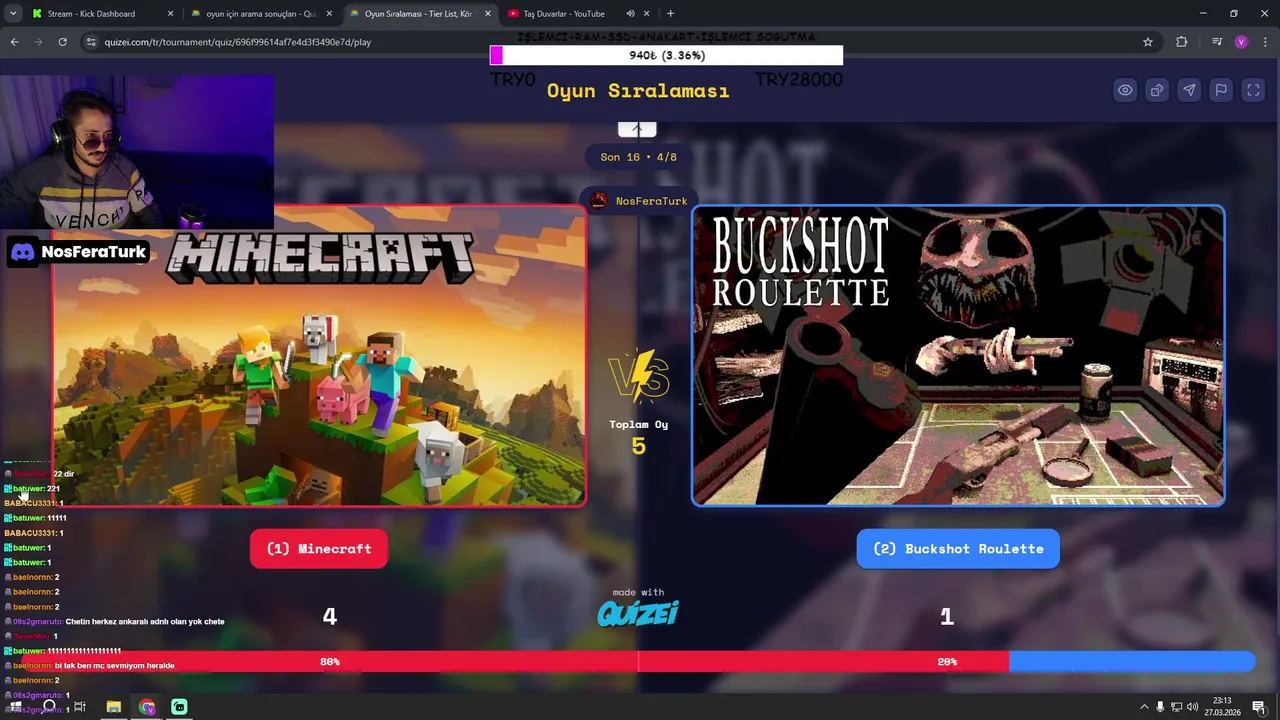Click chat message from 06s2gmaruto about ankaralı
Image resolution: width=1280 pixels, height=720 pixels.
pyautogui.click(x=115, y=621)
